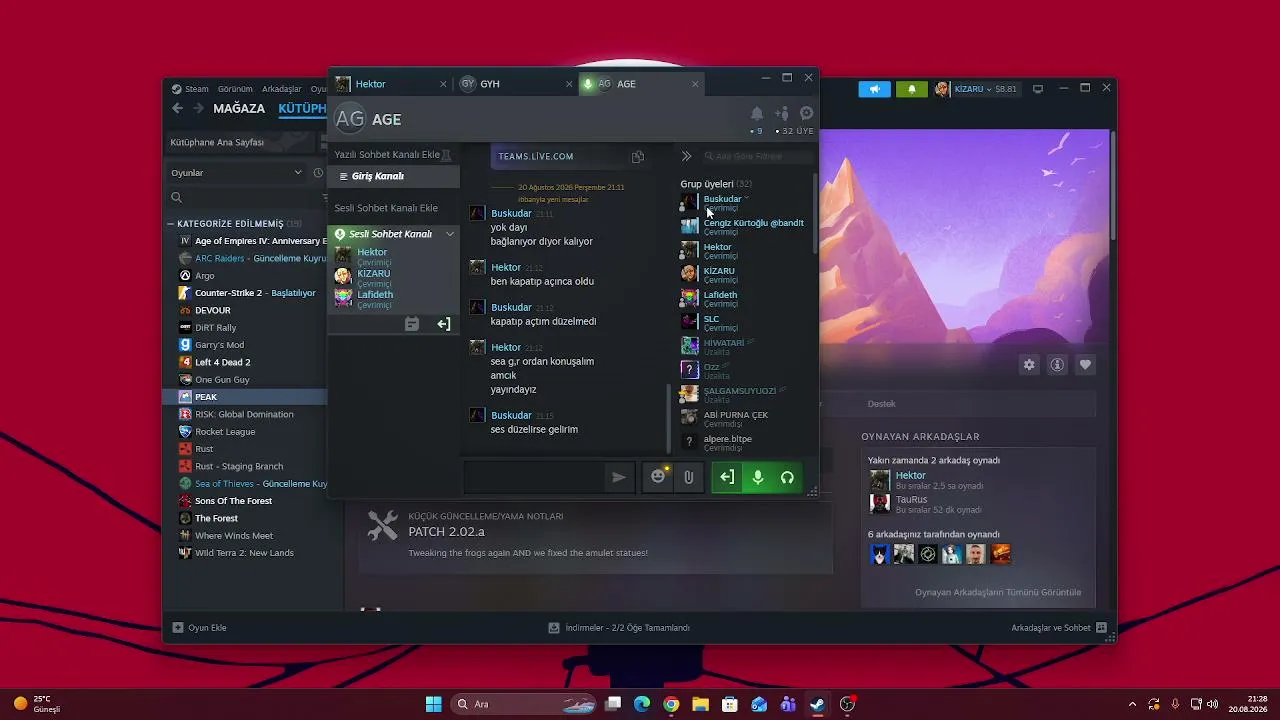Screen dimensions: 1280x720
Task: Open the Destek tab on PEAK page
Action: click(x=881, y=404)
